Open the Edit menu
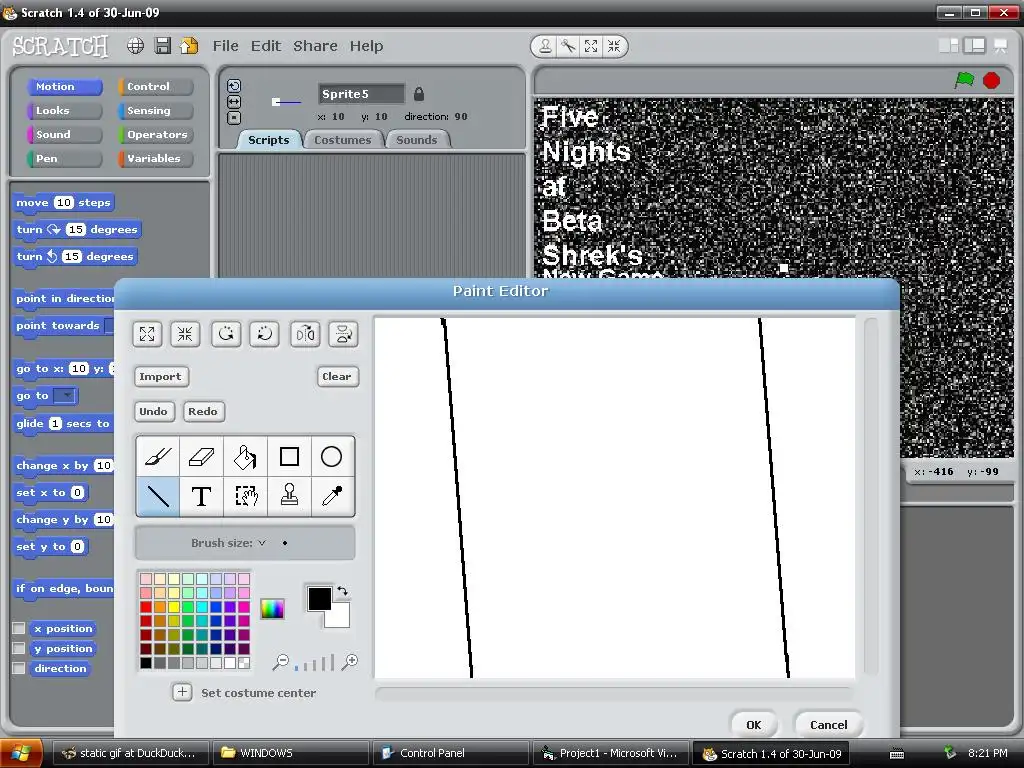The height and width of the screenshot is (768, 1024). click(x=266, y=46)
